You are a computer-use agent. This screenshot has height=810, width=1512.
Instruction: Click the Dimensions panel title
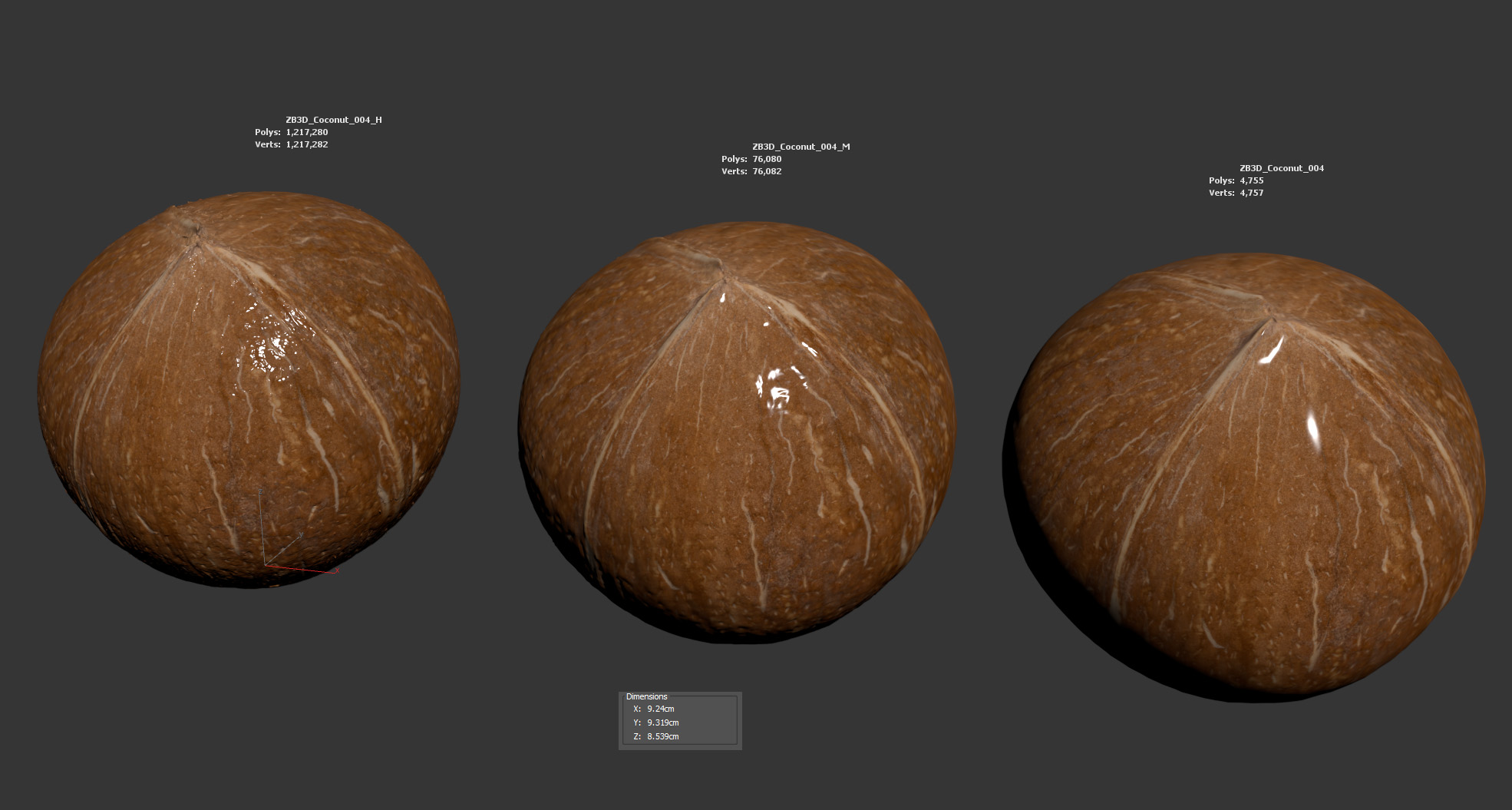tap(646, 696)
